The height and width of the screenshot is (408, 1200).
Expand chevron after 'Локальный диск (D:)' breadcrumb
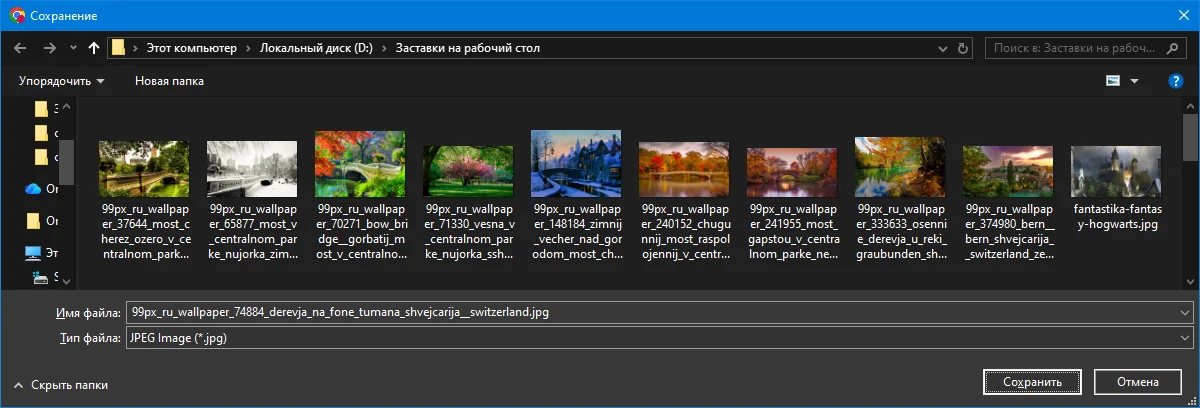tap(384, 48)
